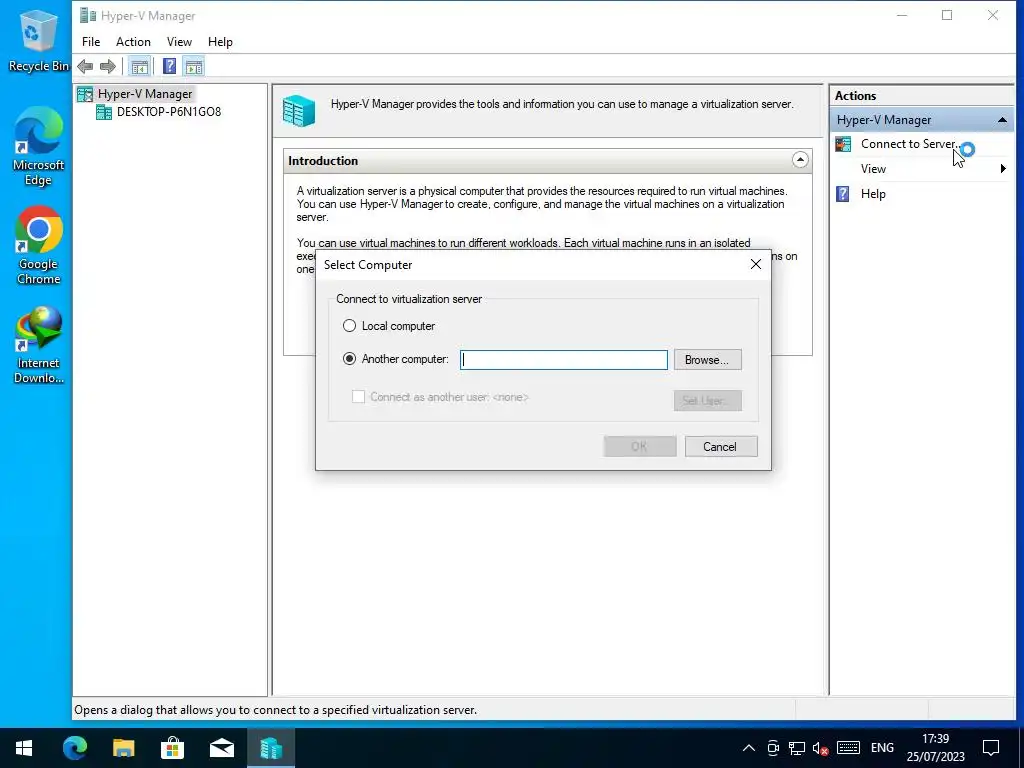The height and width of the screenshot is (768, 1024).
Task: Click the Another computer name field
Action: [x=564, y=360]
